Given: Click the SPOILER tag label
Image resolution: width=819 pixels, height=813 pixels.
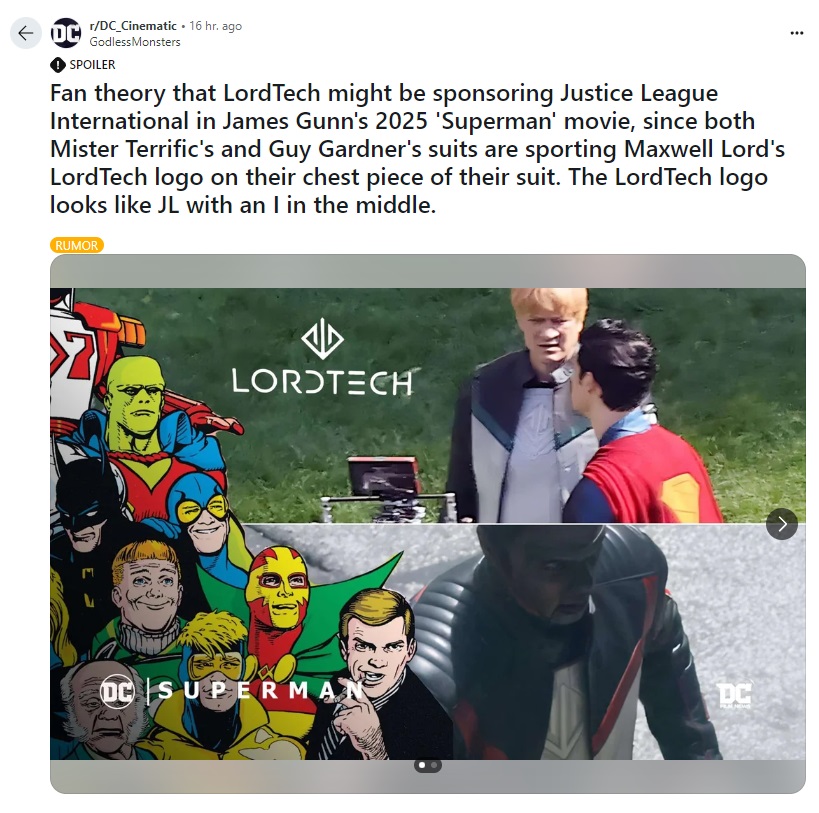Looking at the screenshot, I should tap(92, 65).
